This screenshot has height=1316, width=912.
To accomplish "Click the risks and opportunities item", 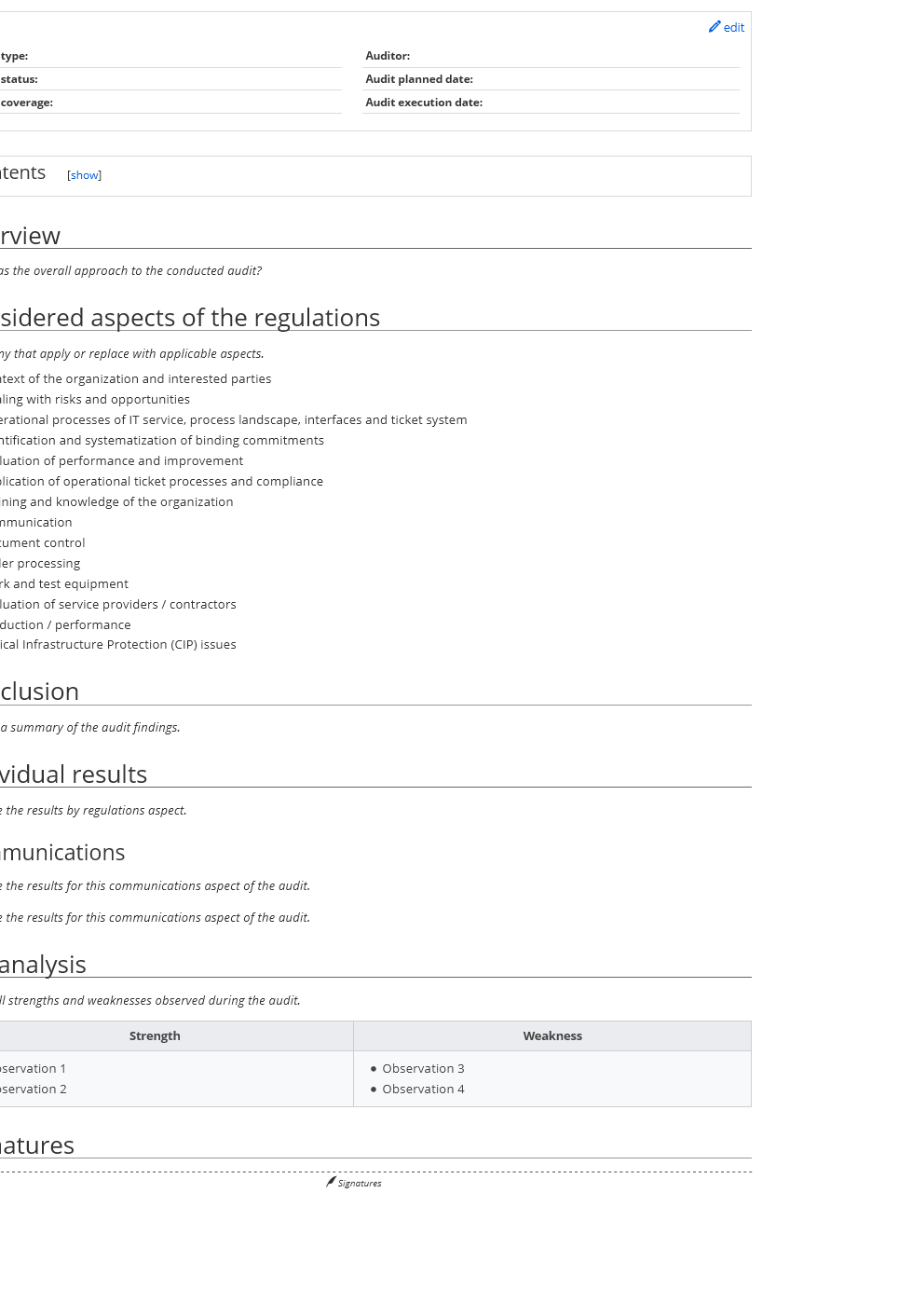I will pos(95,399).
